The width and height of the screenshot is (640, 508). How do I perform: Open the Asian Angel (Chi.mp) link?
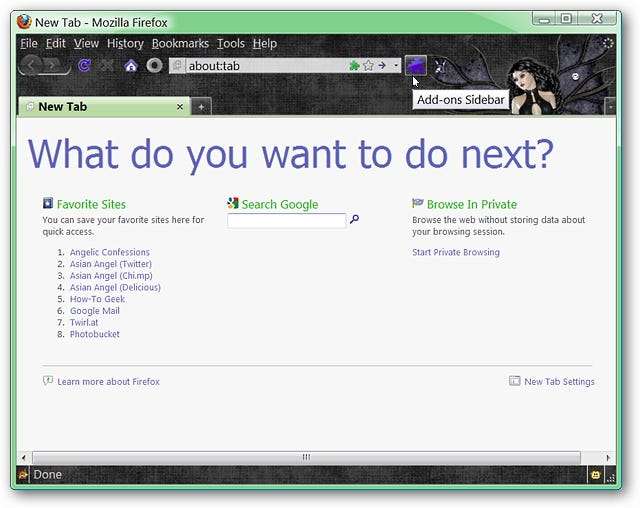[111, 276]
